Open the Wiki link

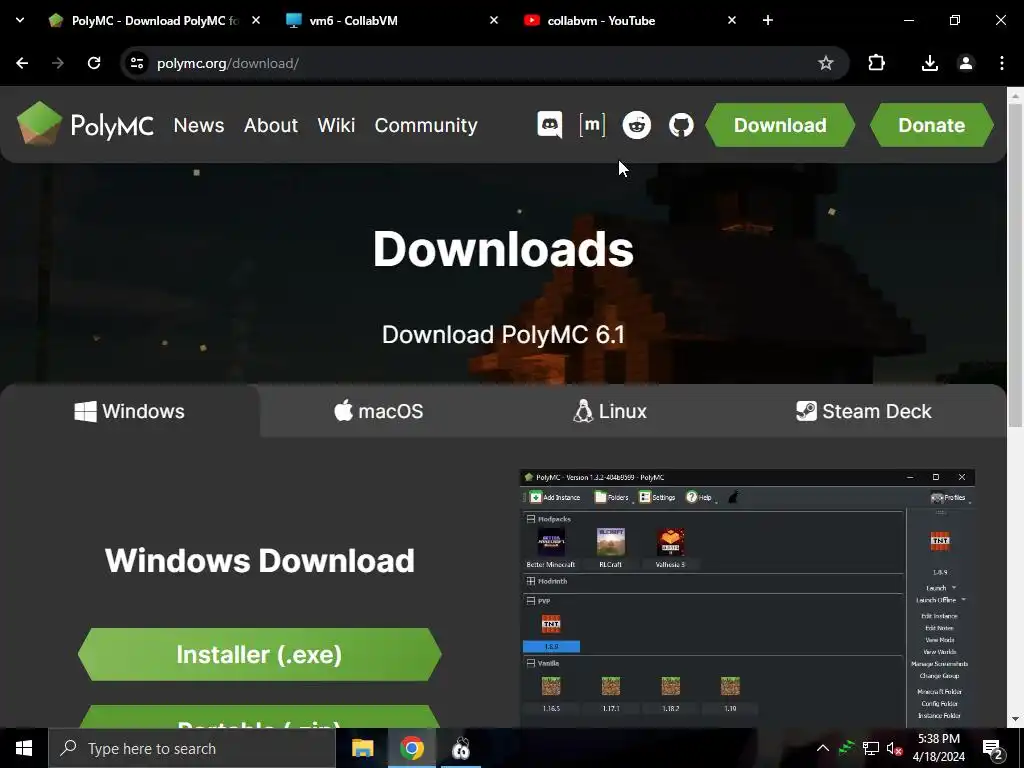point(336,125)
